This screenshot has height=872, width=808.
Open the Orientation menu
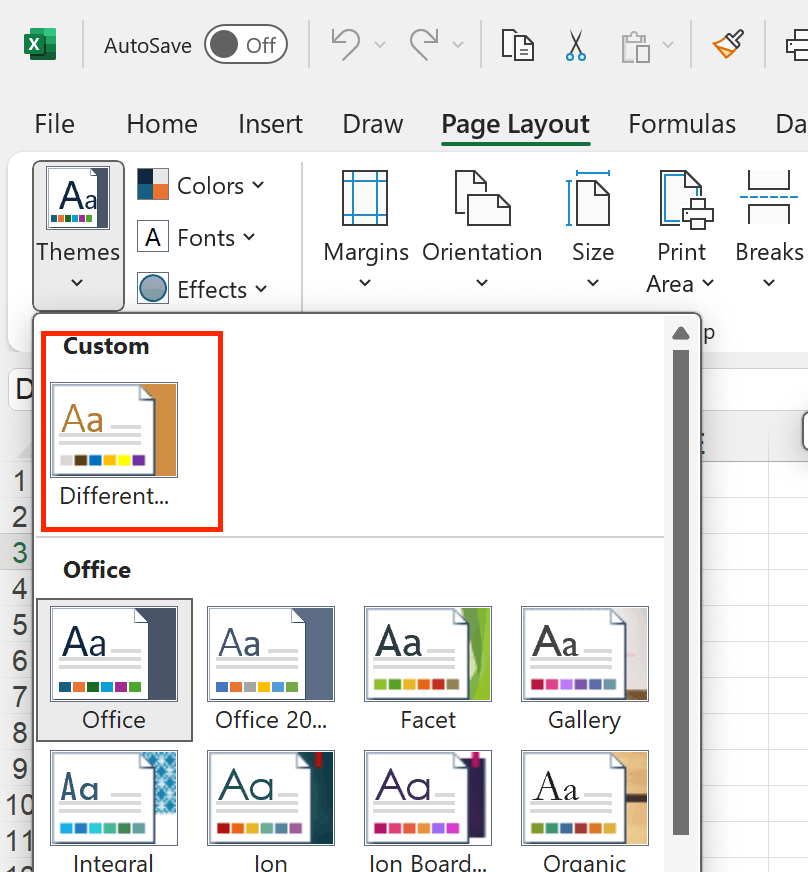[482, 230]
